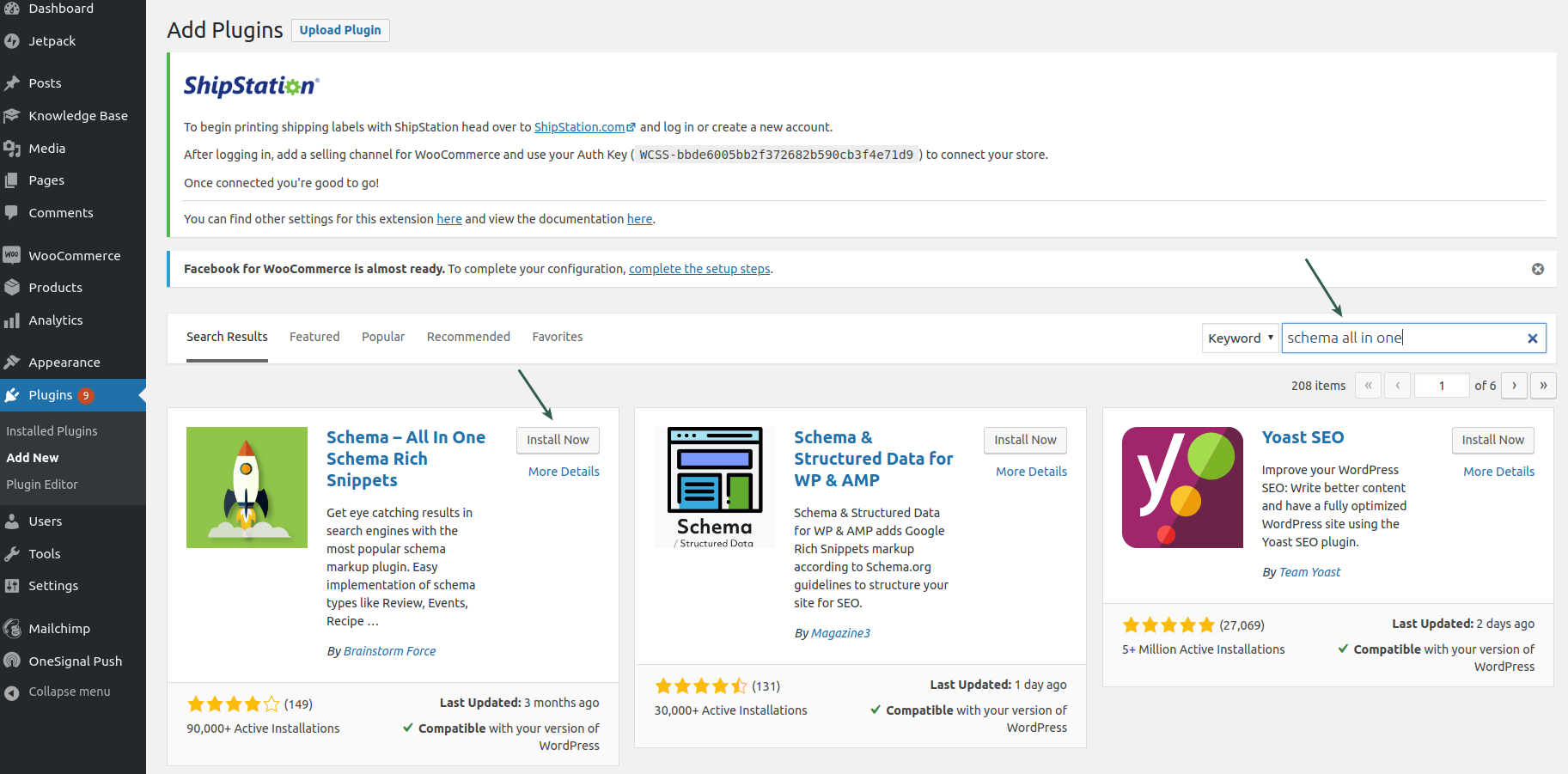1568x774 pixels.
Task: Open Schema & Structured Data title link
Action: (x=873, y=459)
